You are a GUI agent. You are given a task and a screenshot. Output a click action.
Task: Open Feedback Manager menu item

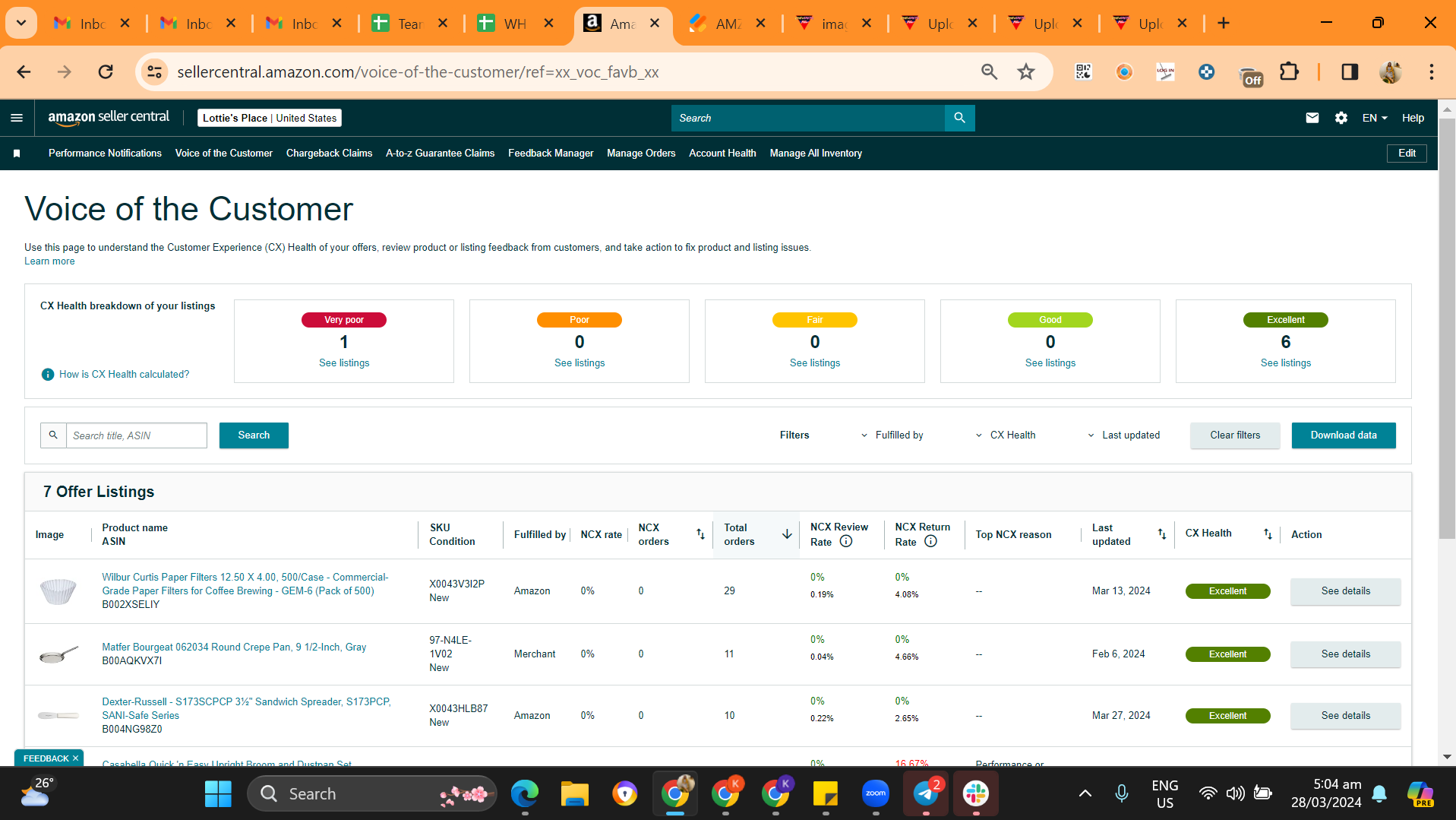[x=551, y=154]
